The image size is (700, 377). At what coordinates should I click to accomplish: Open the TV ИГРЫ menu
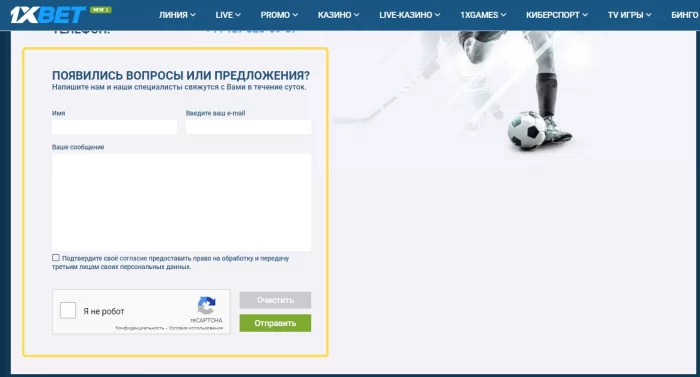[x=629, y=15]
